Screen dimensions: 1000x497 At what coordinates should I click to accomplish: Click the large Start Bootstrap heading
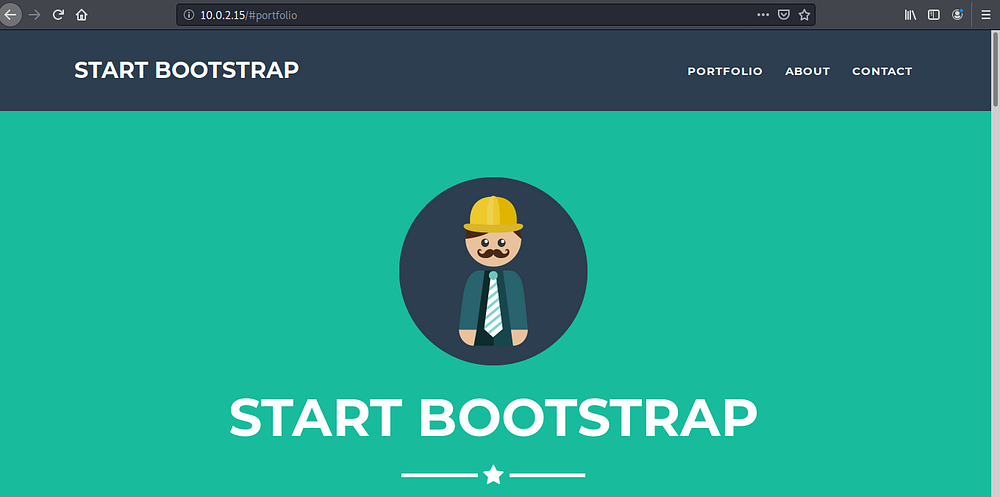(493, 417)
